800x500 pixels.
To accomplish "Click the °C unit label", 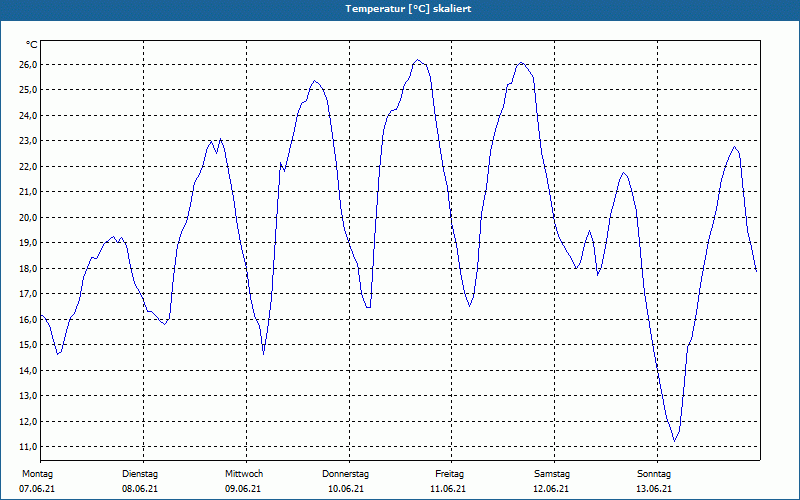I will tap(32, 45).
